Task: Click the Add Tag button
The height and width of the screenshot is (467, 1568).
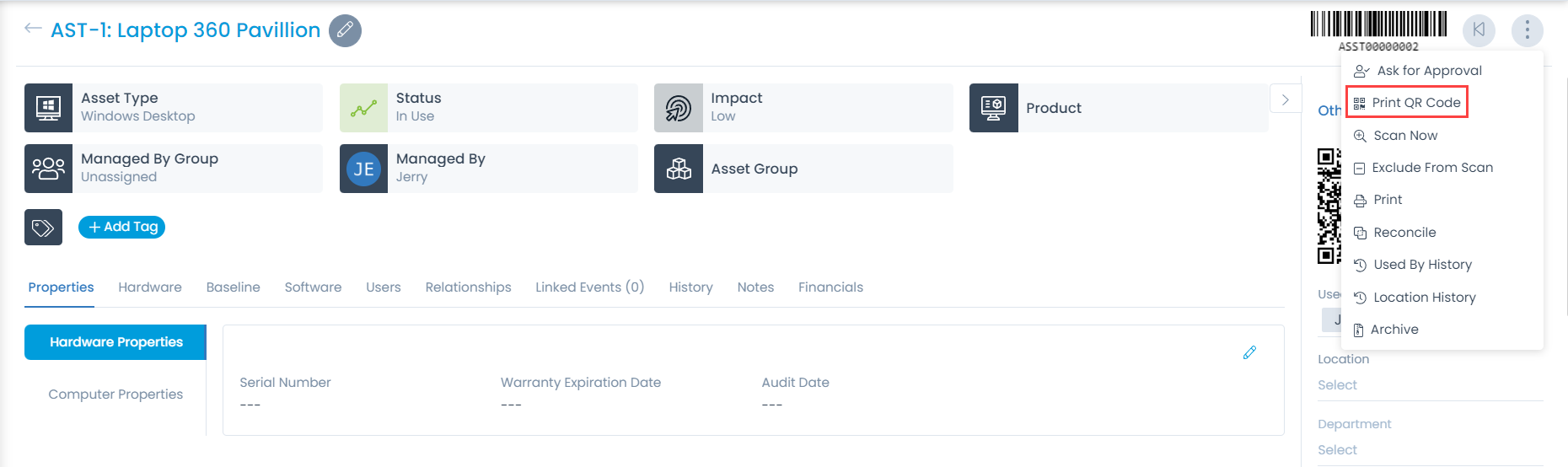Action: click(121, 227)
